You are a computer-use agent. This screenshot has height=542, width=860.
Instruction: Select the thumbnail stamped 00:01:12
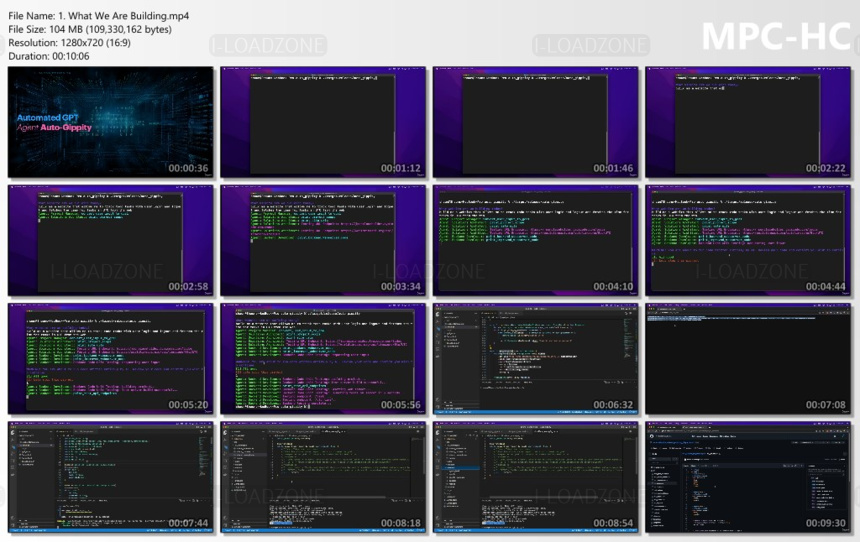point(323,122)
